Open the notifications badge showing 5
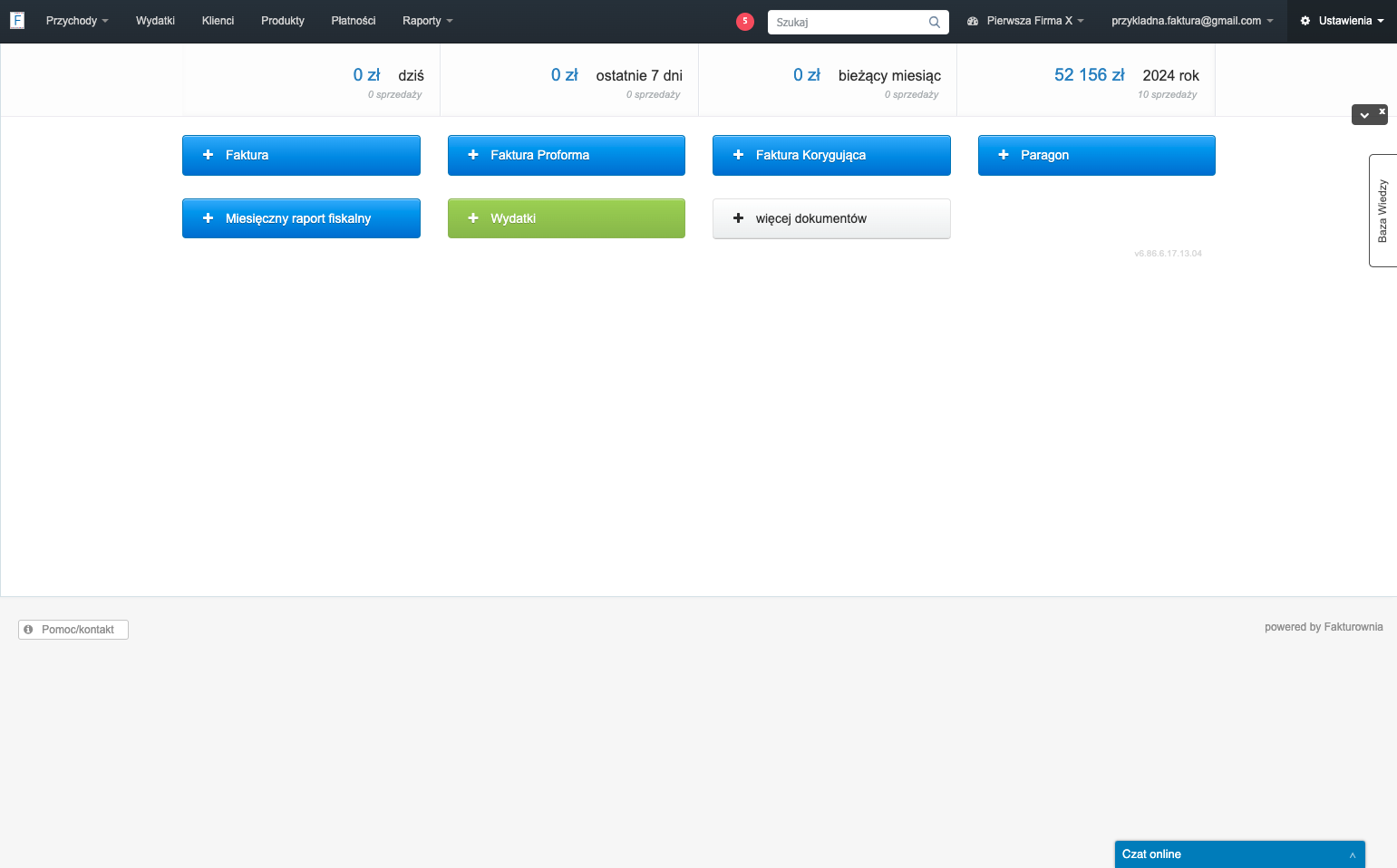This screenshot has width=1397, height=868. point(745,21)
